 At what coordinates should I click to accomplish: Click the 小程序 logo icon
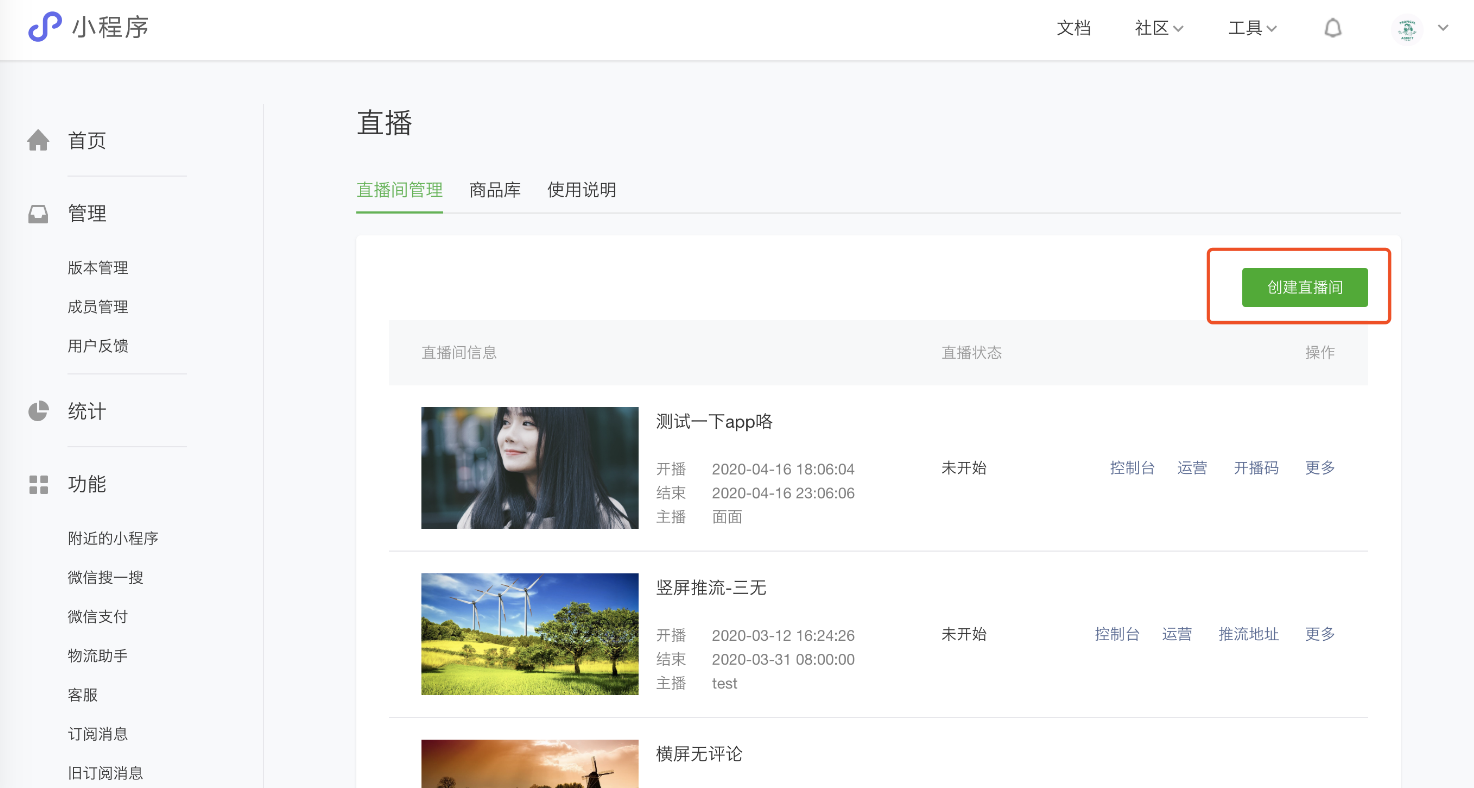tap(45, 27)
